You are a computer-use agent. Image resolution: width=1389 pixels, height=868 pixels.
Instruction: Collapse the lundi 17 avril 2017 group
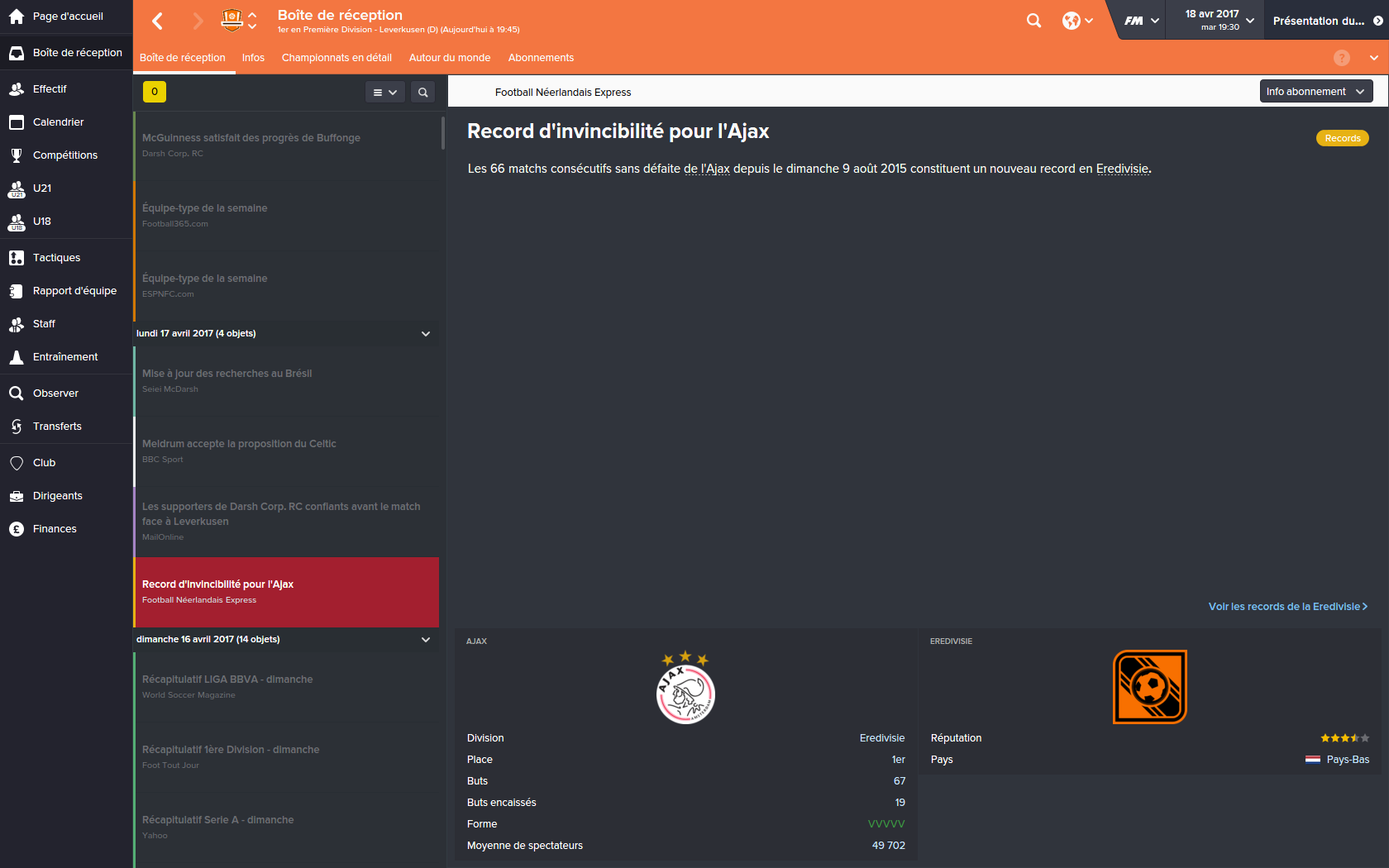point(426,334)
